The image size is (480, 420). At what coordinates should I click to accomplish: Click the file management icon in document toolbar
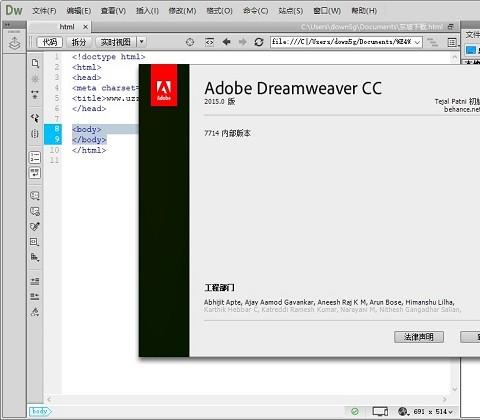pos(433,42)
